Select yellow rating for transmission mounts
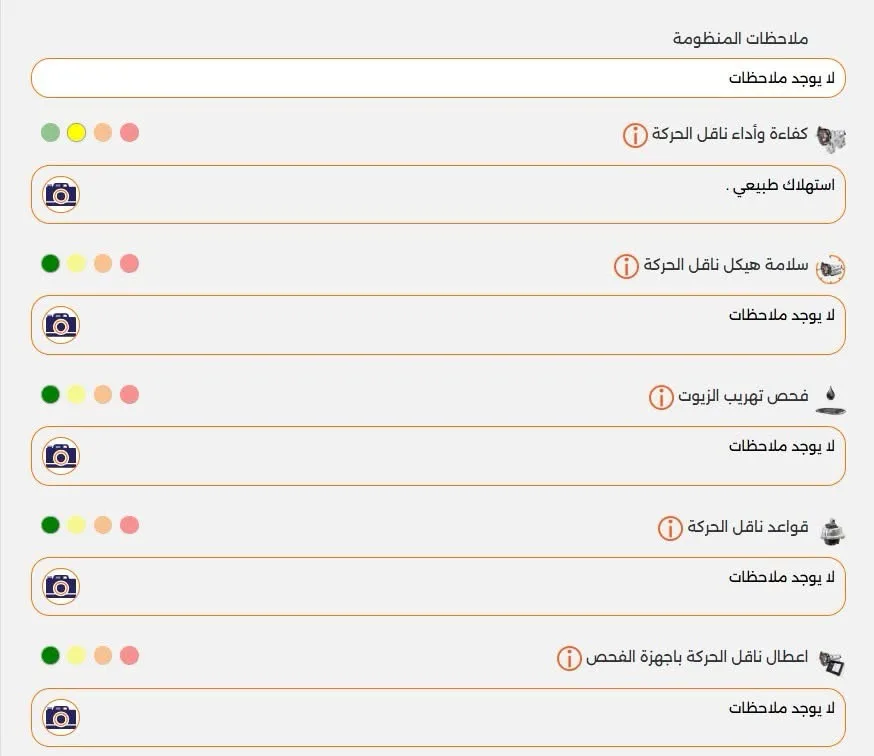The height and width of the screenshot is (756, 874). (x=76, y=525)
